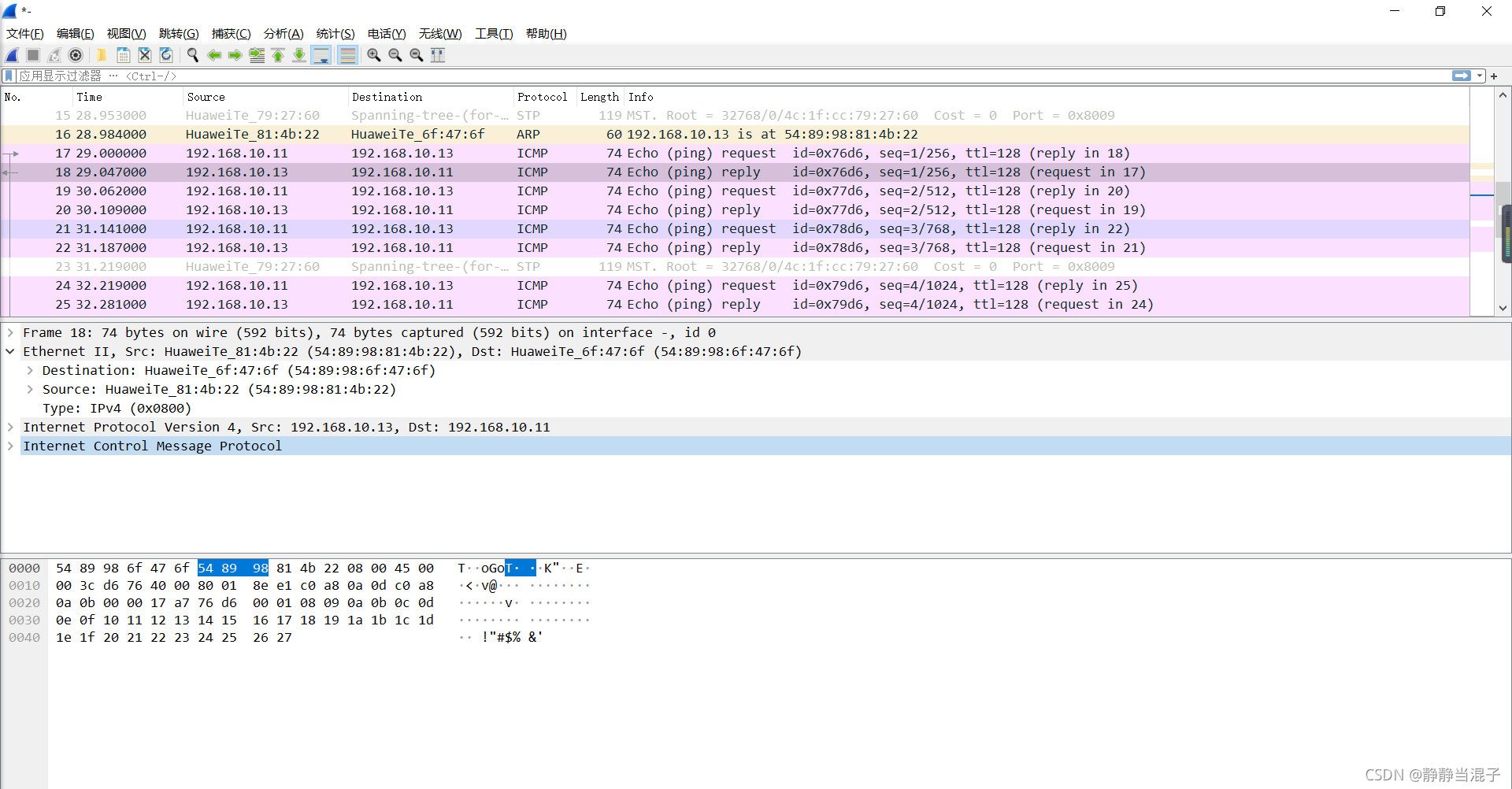Click packet list scrollbar up arrow

pos(1503,95)
